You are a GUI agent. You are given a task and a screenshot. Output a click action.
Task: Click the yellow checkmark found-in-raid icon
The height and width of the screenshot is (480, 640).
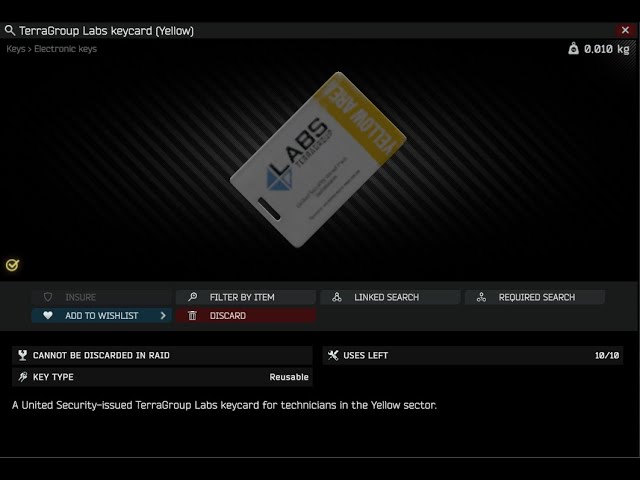click(12, 265)
